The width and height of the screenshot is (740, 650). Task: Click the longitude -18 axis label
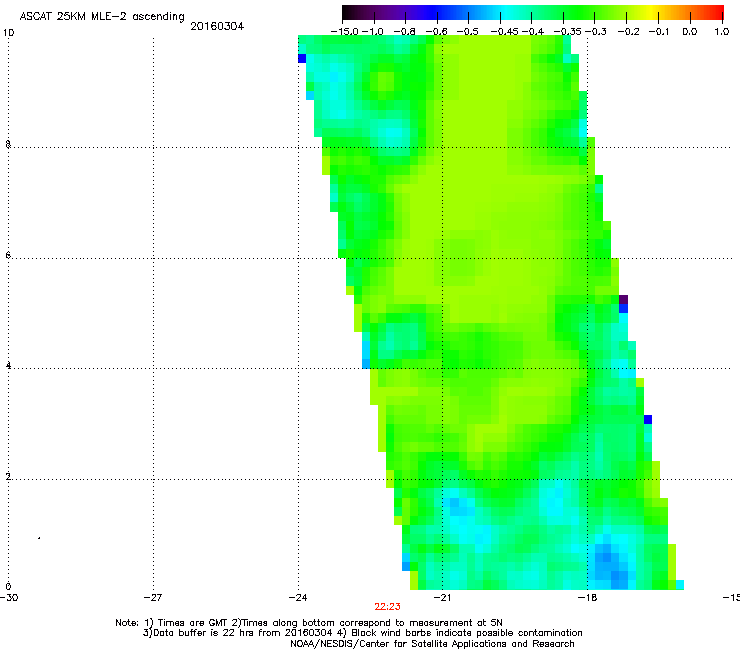pyautogui.click(x=587, y=598)
